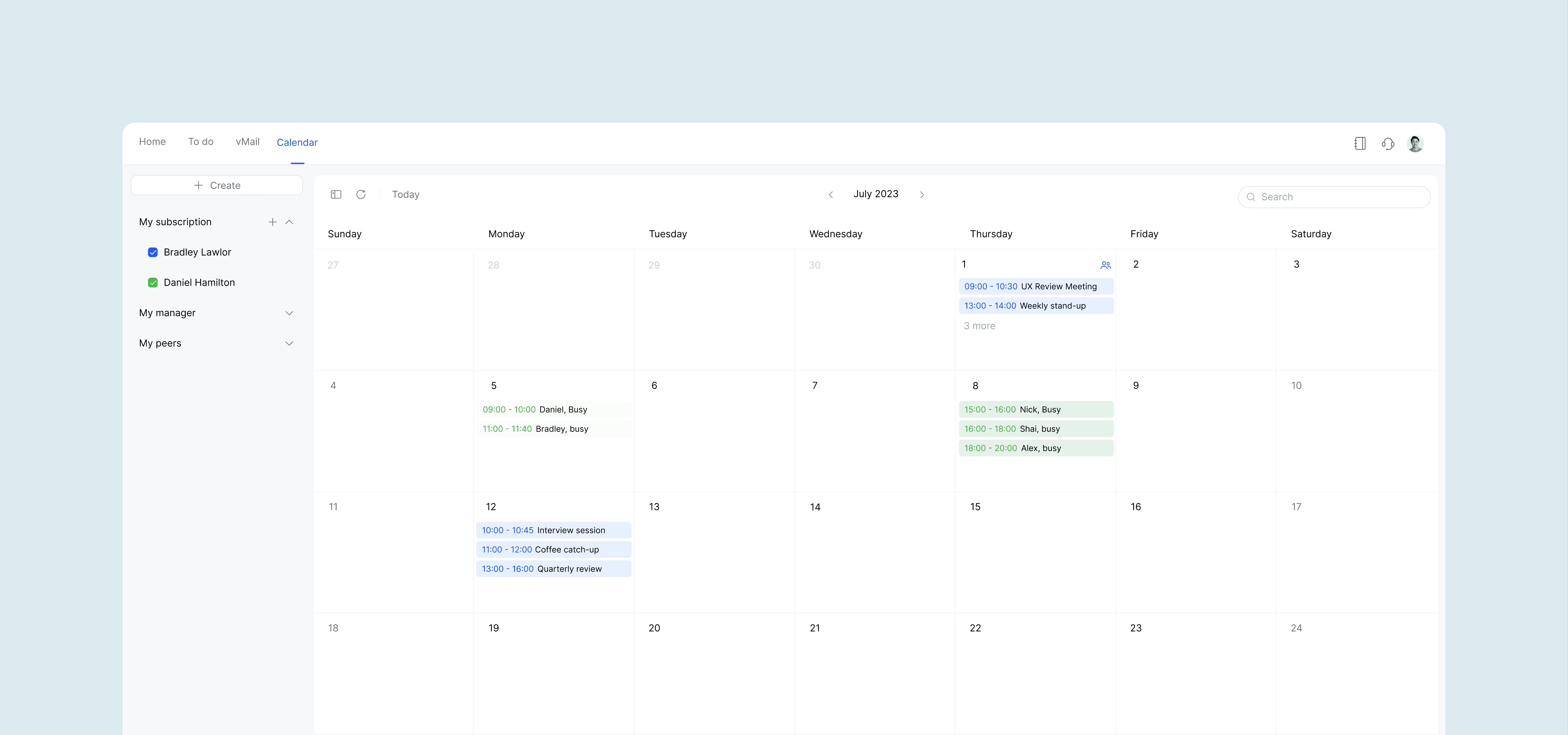This screenshot has height=735, width=1568.
Task: Expand My manager section
Action: pos(289,313)
